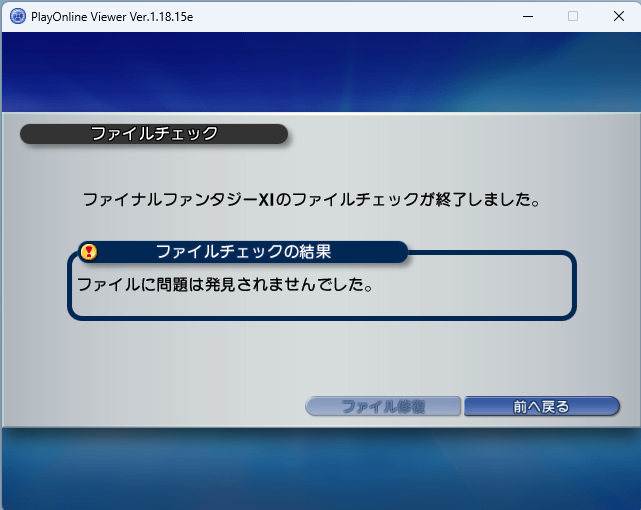
Task: Click the 前へ戻る button
Action: click(542, 406)
